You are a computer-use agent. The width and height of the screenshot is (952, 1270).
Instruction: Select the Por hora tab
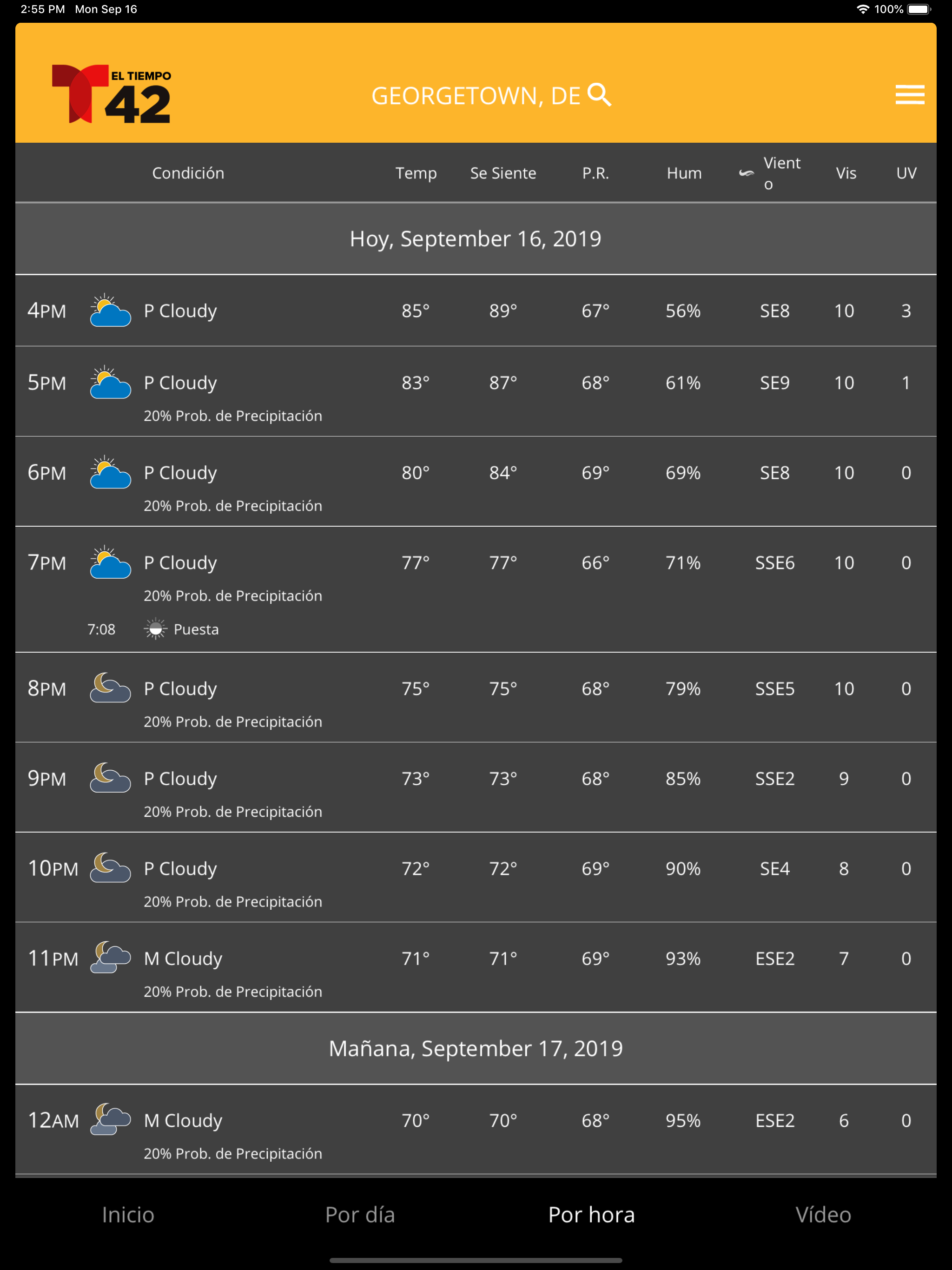[591, 1214]
